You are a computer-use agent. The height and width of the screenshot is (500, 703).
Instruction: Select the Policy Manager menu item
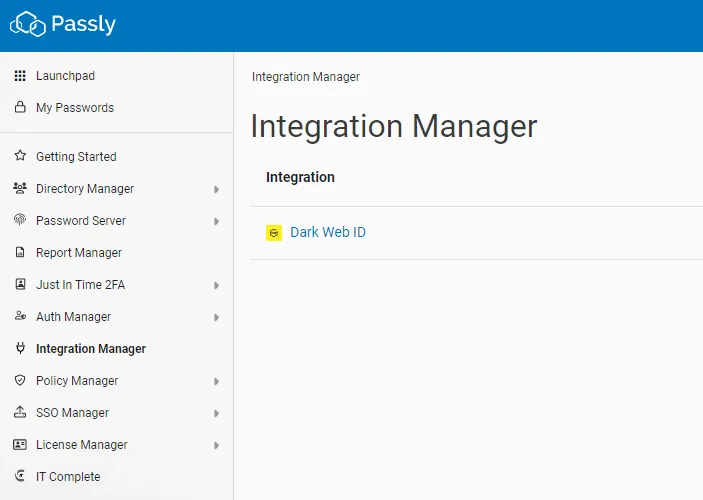(77, 381)
